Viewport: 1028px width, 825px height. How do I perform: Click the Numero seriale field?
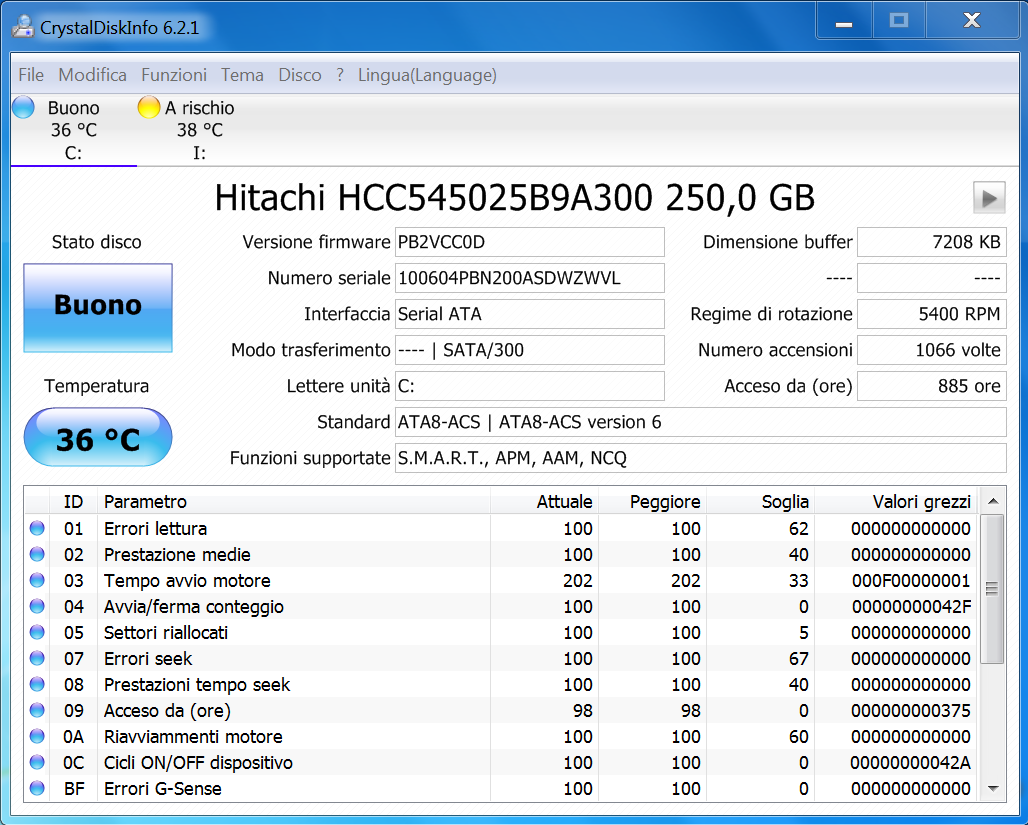click(530, 278)
